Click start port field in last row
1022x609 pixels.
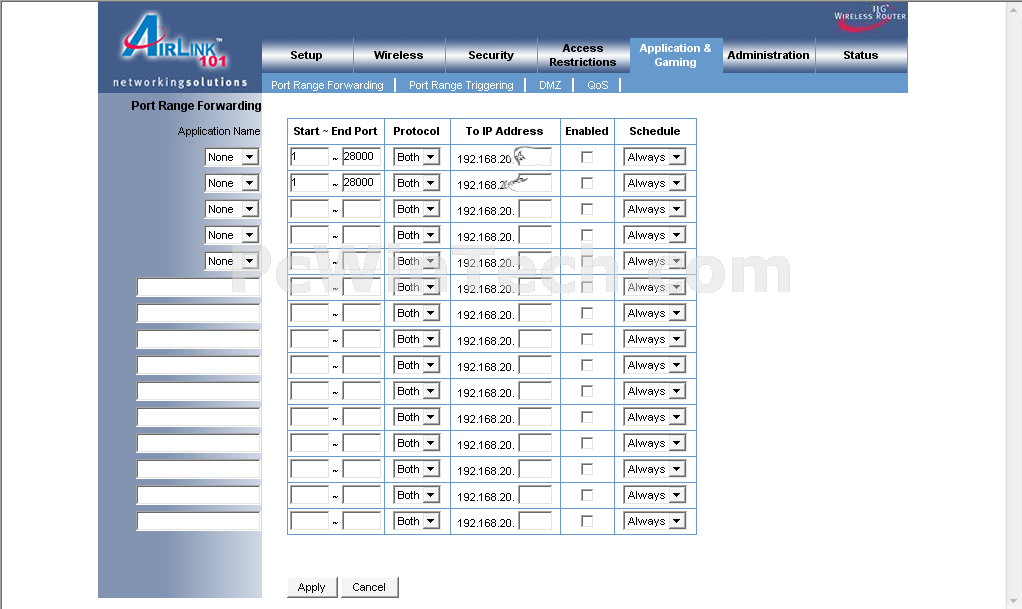click(309, 521)
